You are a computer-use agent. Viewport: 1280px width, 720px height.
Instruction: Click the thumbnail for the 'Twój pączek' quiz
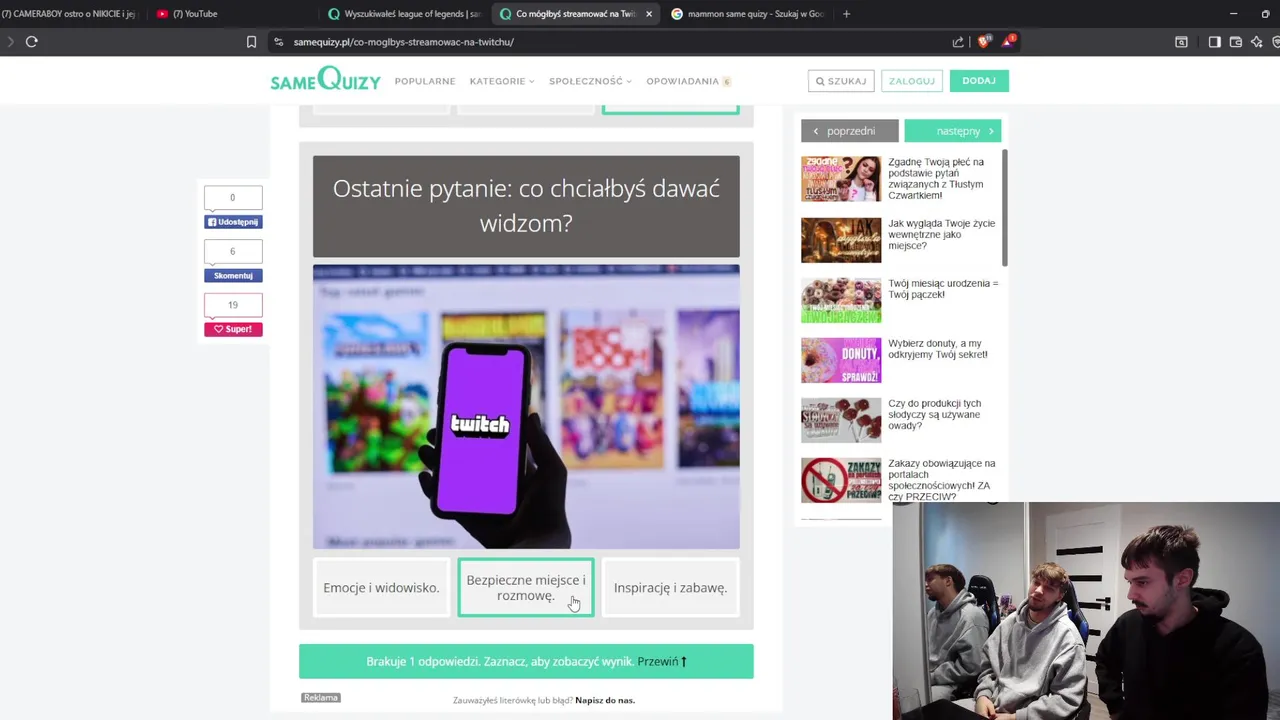pyautogui.click(x=841, y=300)
